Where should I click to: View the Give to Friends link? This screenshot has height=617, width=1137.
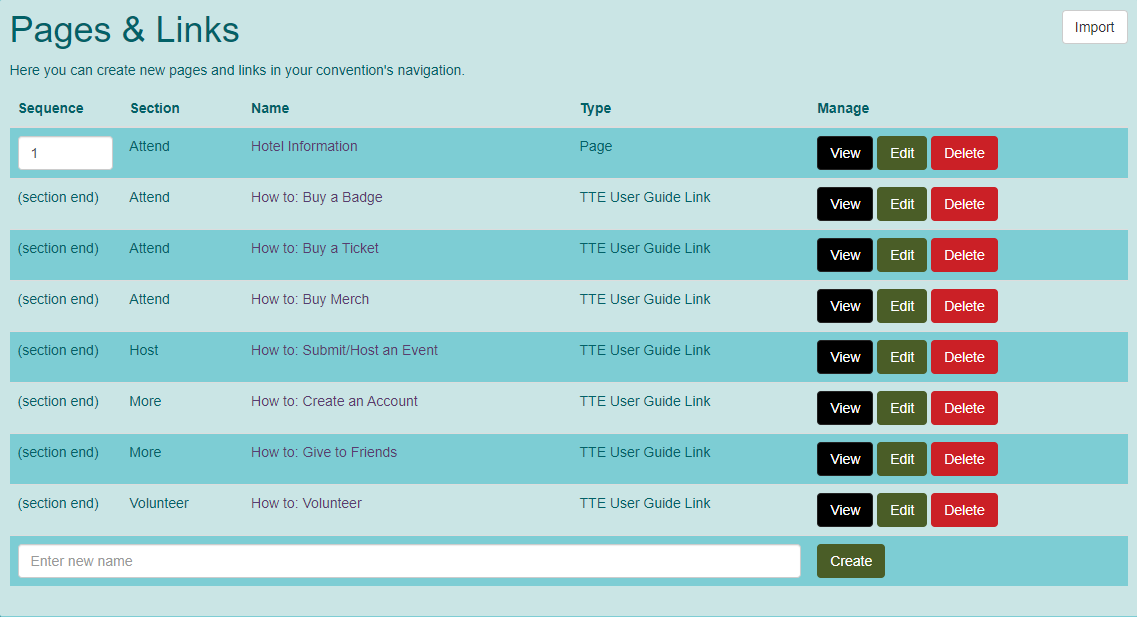coord(845,459)
